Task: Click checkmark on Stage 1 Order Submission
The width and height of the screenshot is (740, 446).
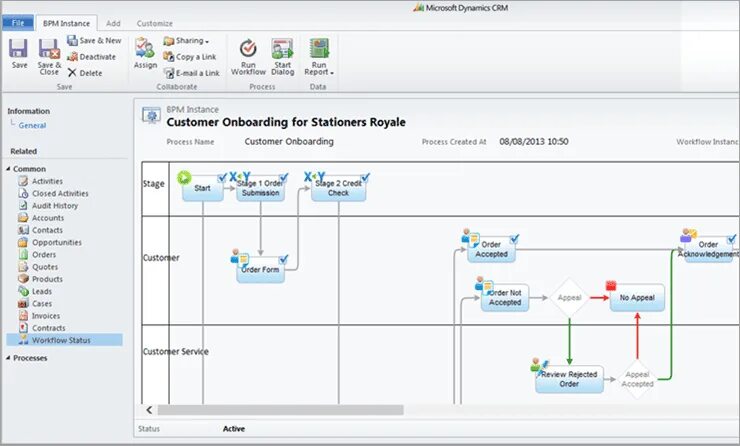Action: click(x=283, y=178)
